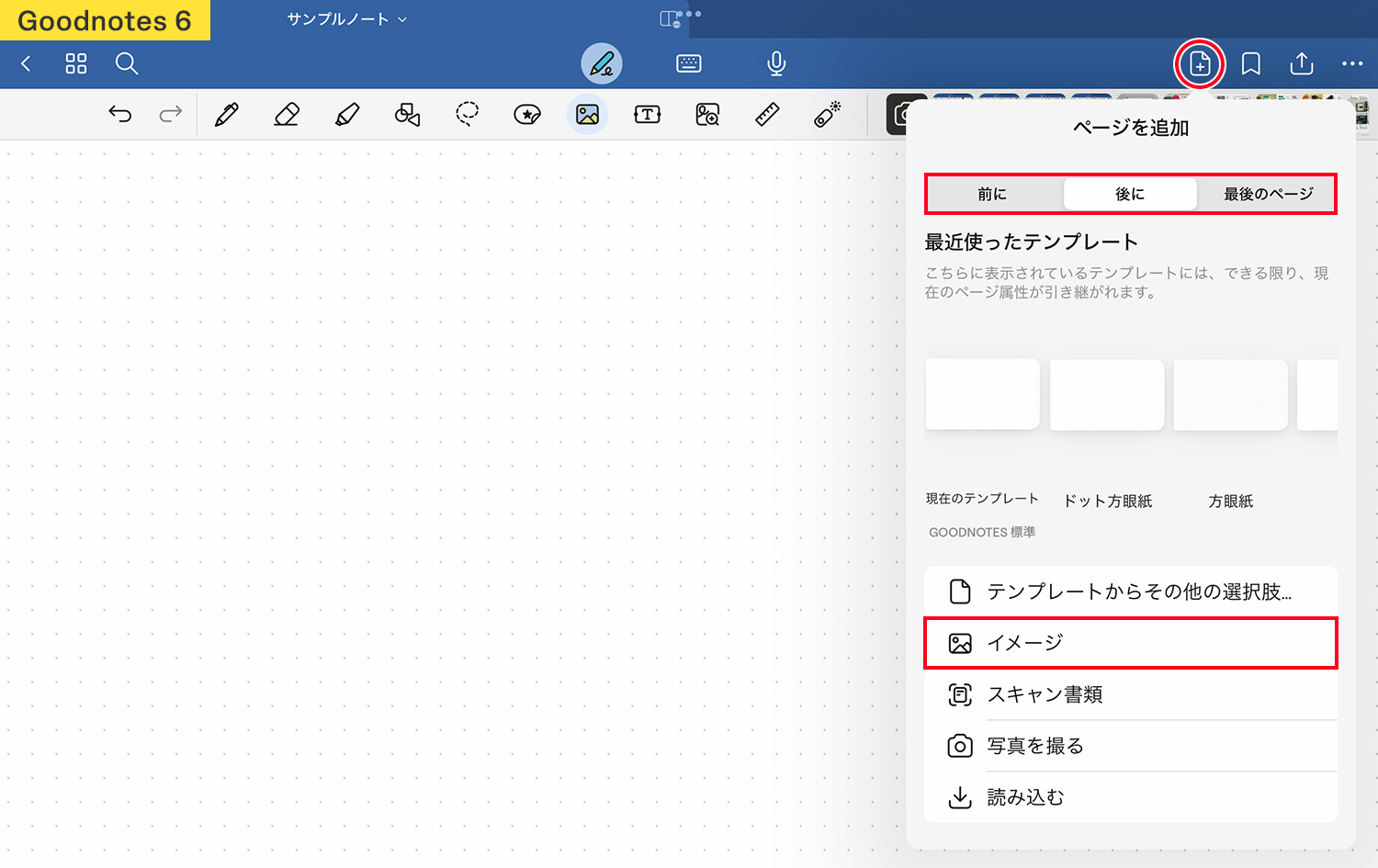Open search with the magnifier icon
This screenshot has height=868, width=1378.
point(127,63)
